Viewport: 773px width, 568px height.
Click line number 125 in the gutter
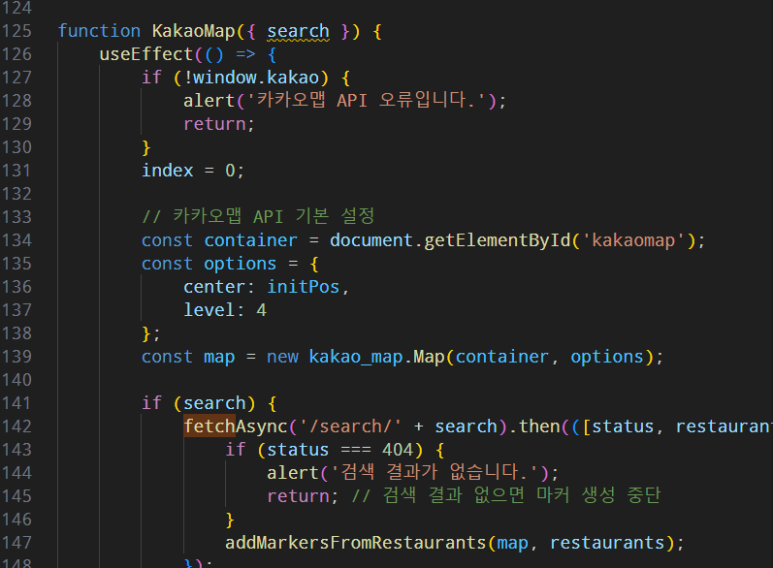click(x=17, y=31)
